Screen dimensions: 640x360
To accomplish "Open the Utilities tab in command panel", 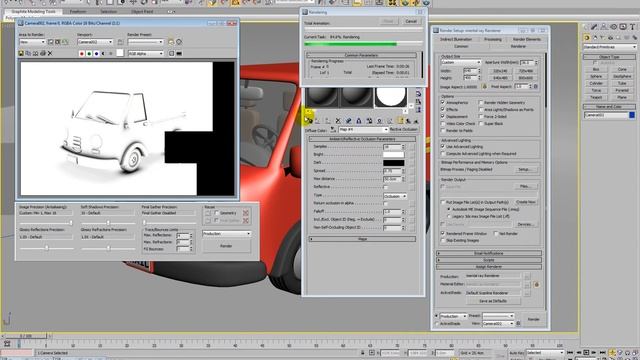I will (x=632, y=27).
